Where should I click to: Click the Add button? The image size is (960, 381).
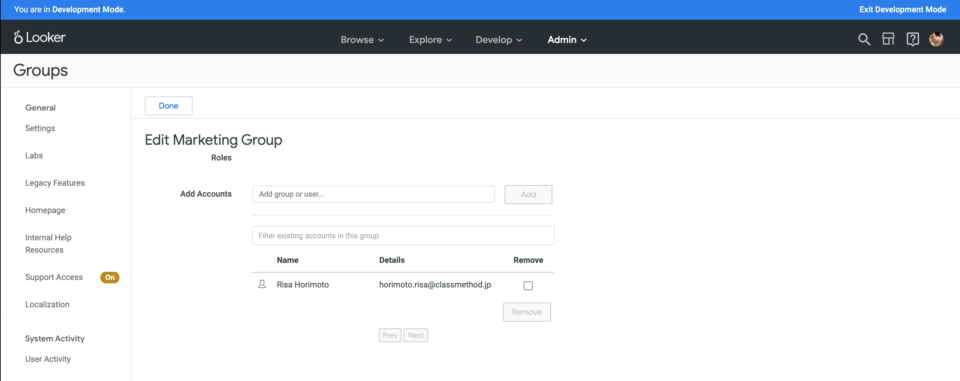(528, 195)
